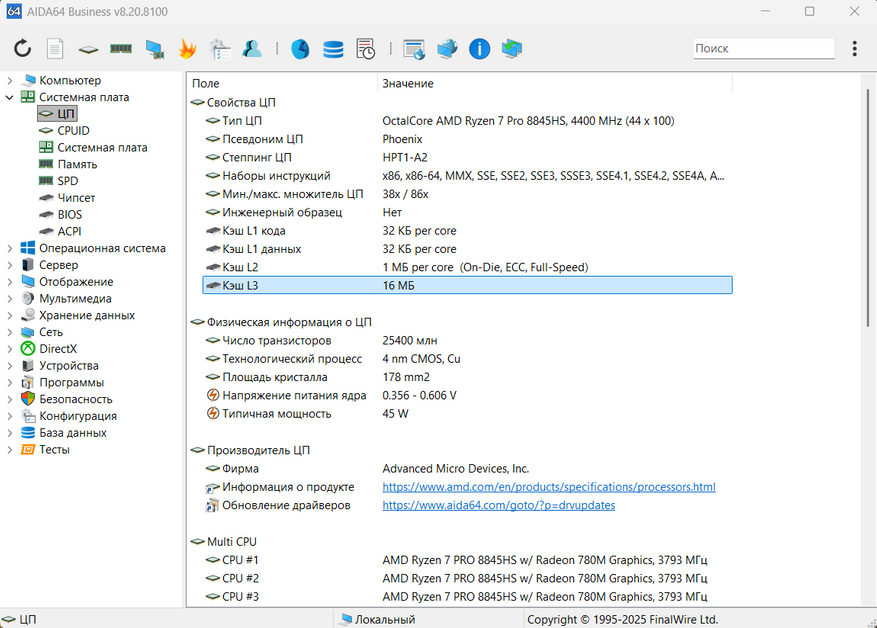Open the Report document icon

[55, 49]
